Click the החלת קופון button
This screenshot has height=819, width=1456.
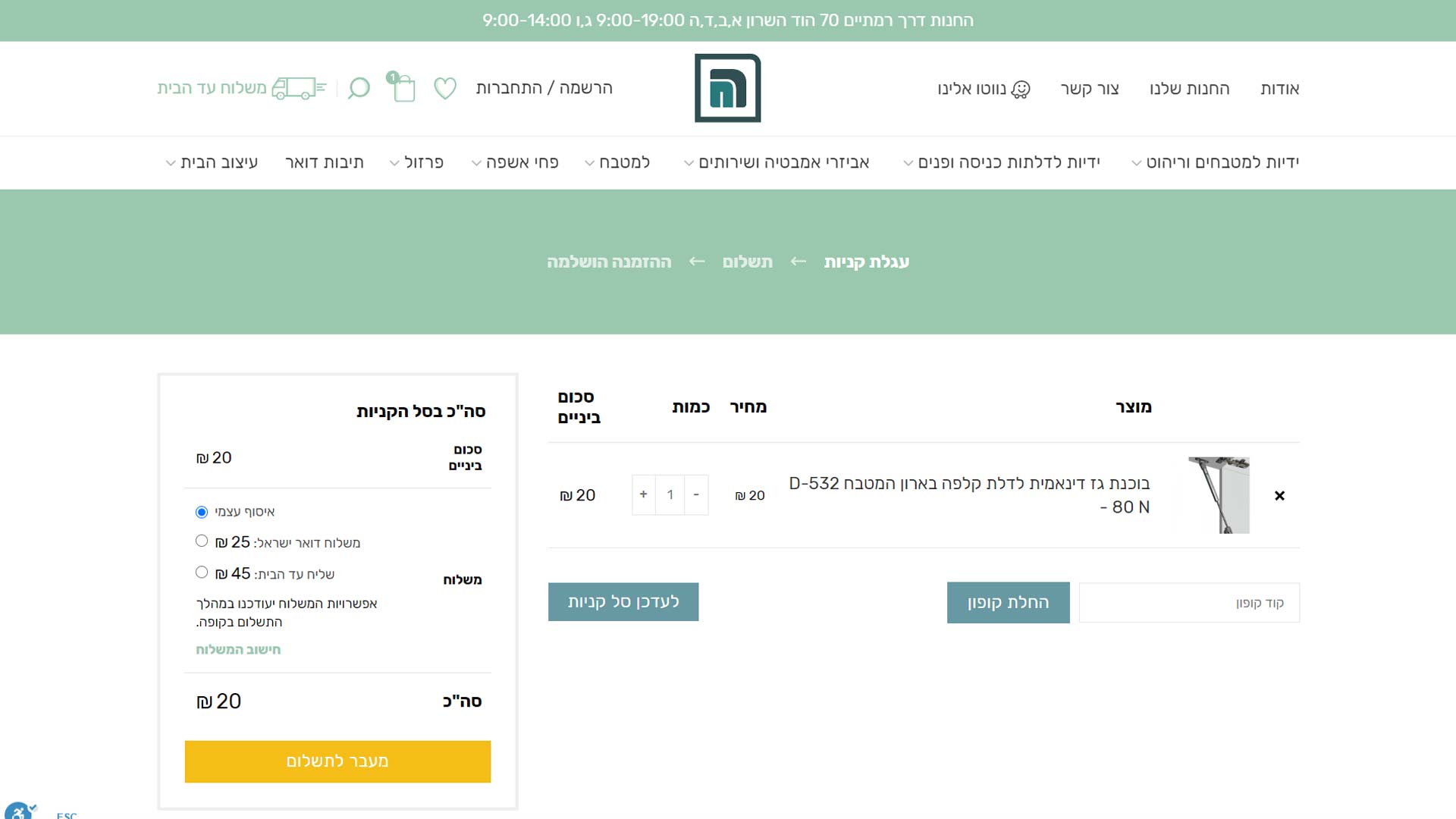tap(1008, 602)
